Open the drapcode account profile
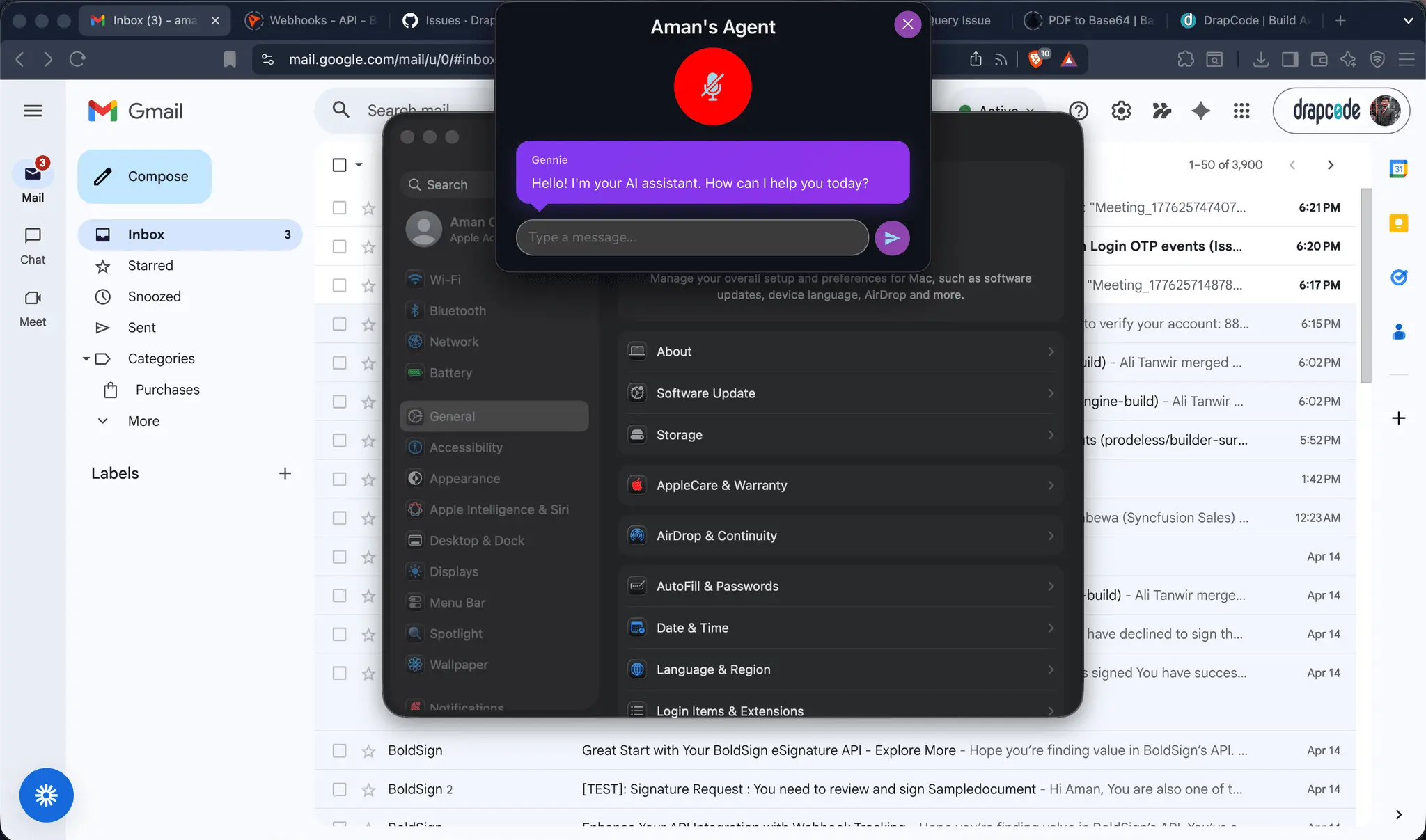This screenshot has height=840, width=1426. [1341, 111]
